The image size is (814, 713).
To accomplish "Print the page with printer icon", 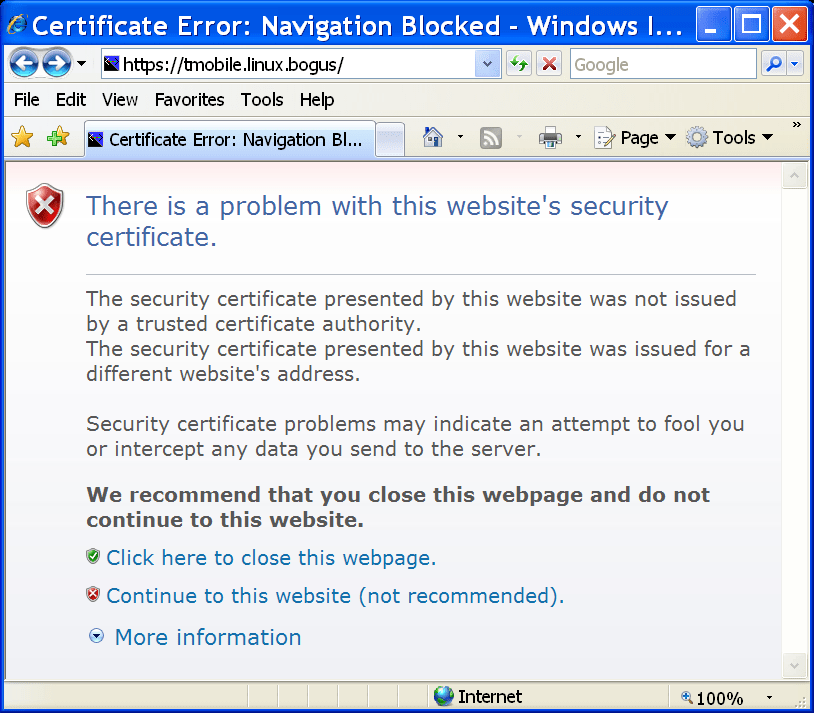I will [x=550, y=138].
